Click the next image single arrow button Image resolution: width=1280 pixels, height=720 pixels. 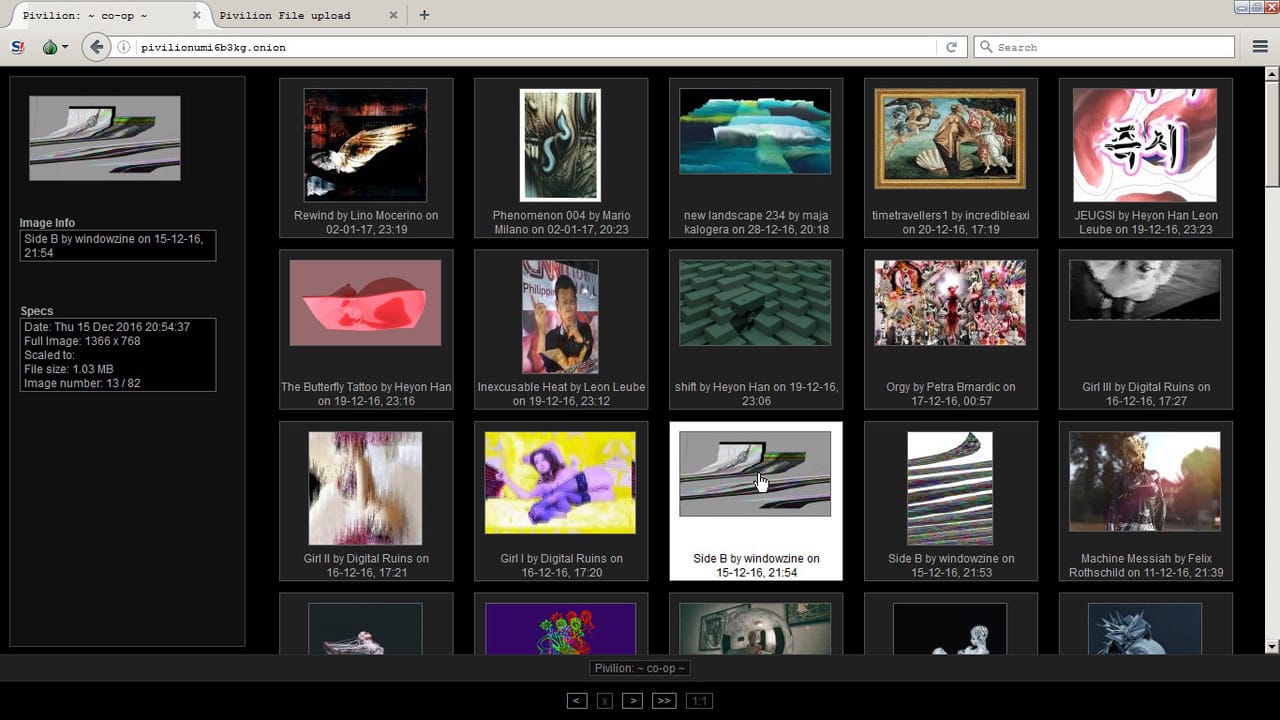point(632,700)
